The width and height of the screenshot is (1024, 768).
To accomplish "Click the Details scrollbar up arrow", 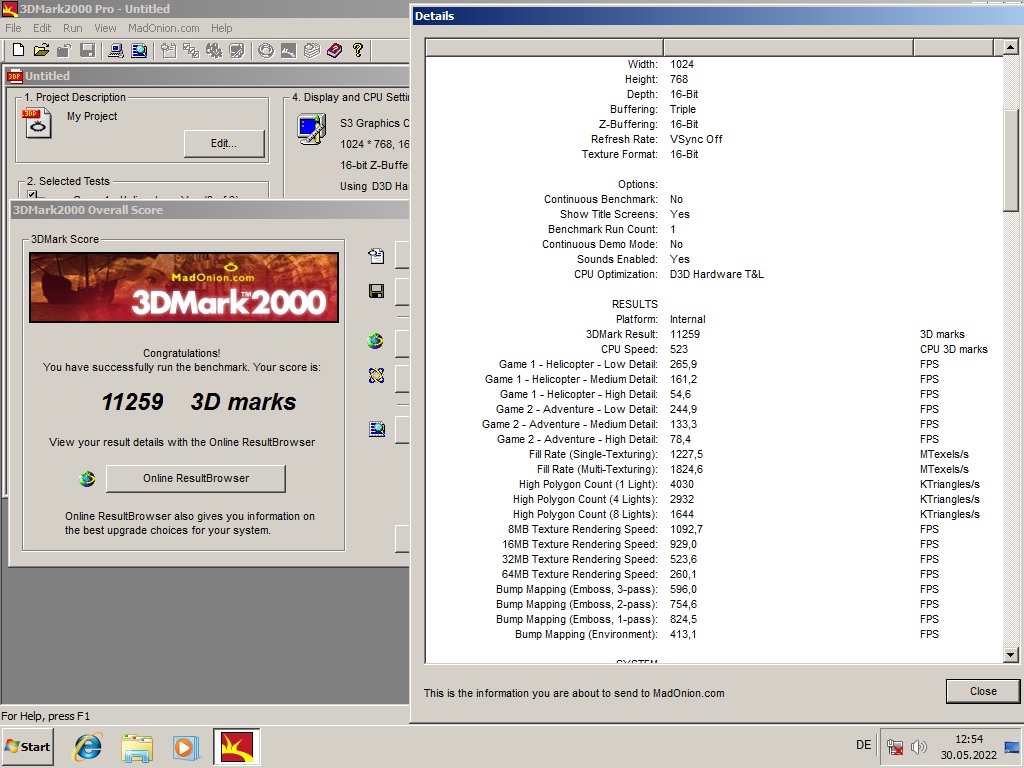I will point(1010,47).
